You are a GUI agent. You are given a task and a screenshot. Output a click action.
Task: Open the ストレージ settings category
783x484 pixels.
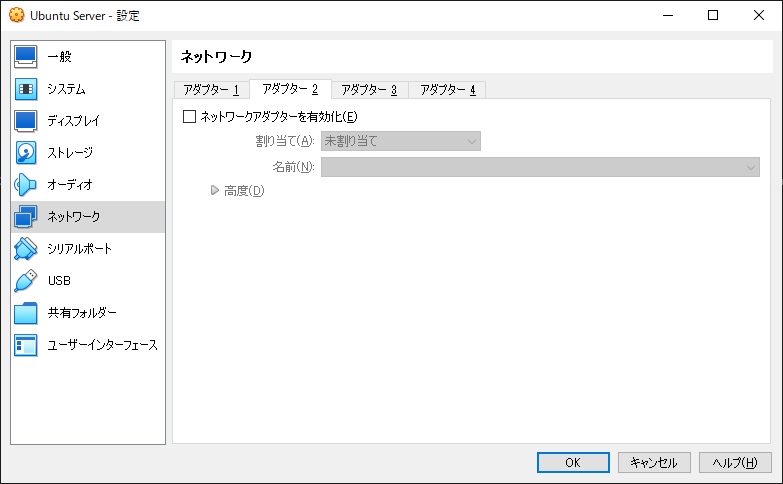[88, 153]
